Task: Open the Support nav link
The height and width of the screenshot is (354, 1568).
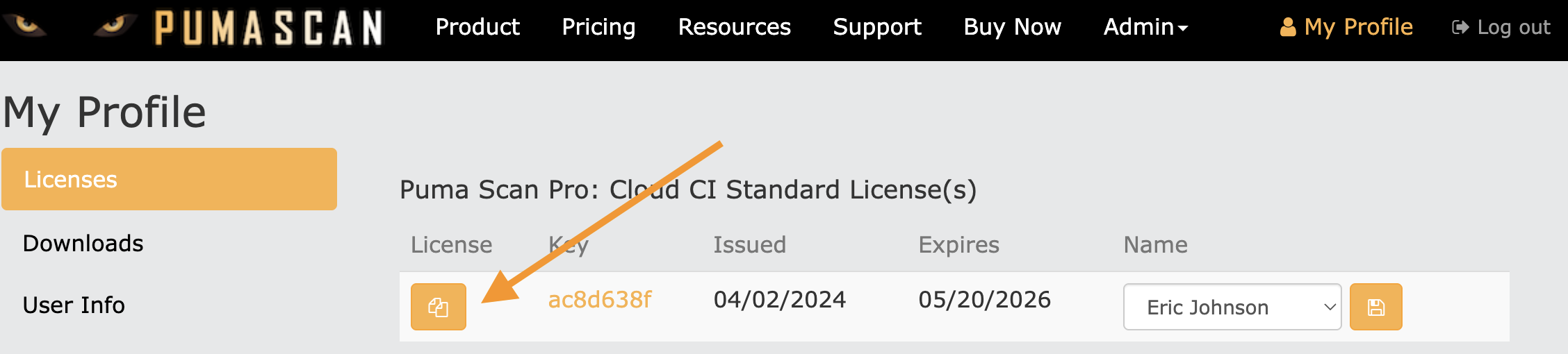Action: point(877,26)
